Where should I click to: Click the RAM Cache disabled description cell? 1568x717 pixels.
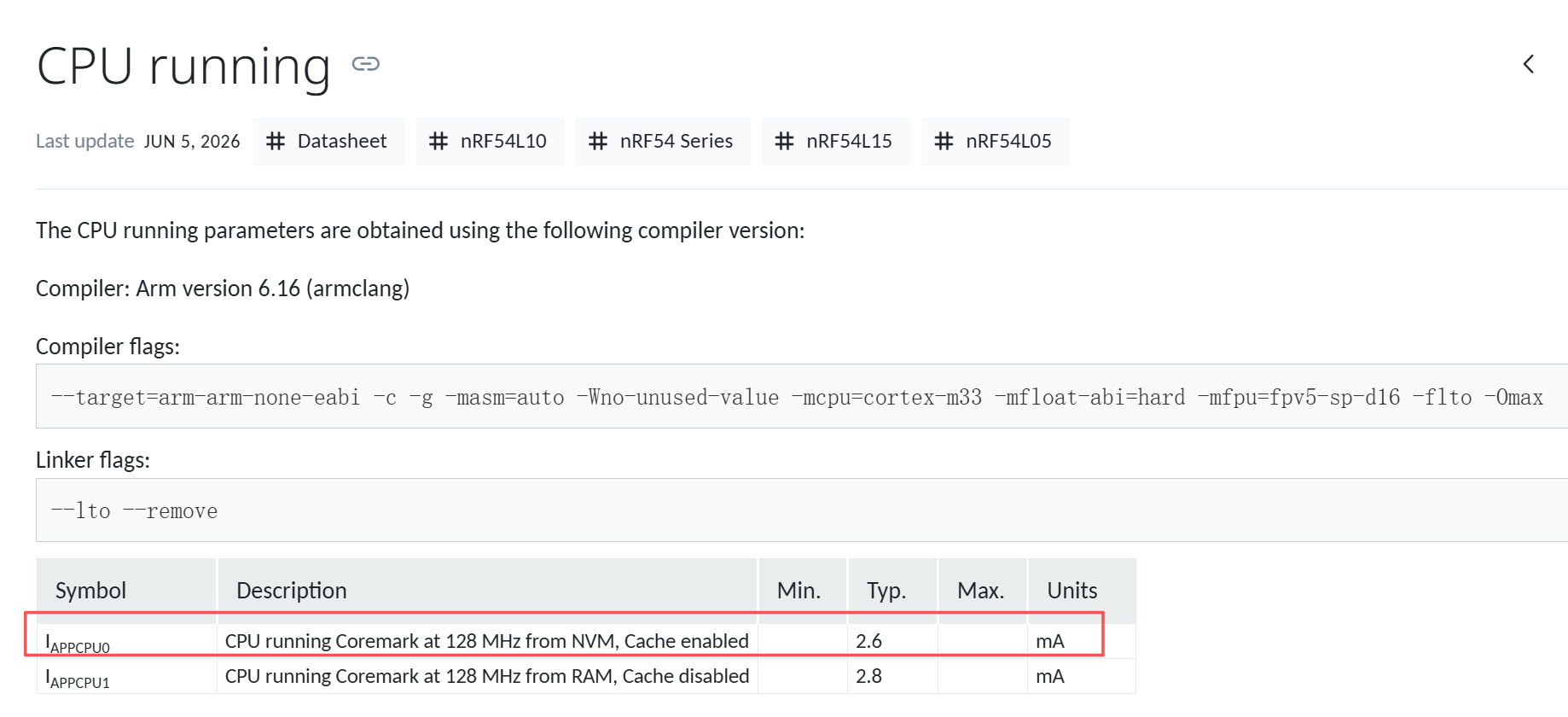487,677
